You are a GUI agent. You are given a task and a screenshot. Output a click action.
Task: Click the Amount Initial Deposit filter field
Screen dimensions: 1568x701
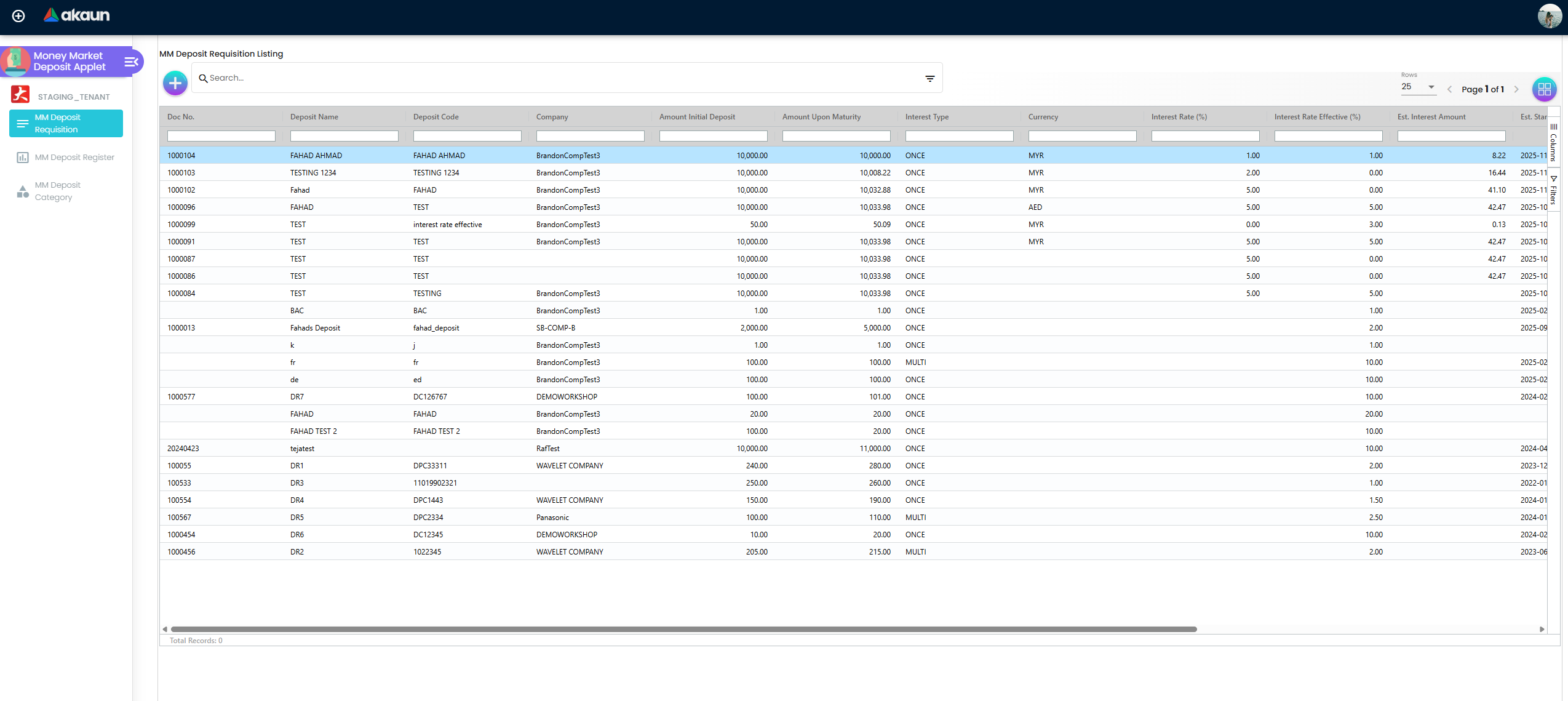[714, 136]
